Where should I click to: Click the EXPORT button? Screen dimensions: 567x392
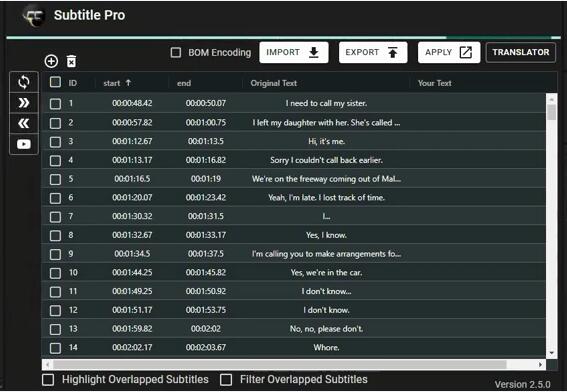tap(373, 52)
